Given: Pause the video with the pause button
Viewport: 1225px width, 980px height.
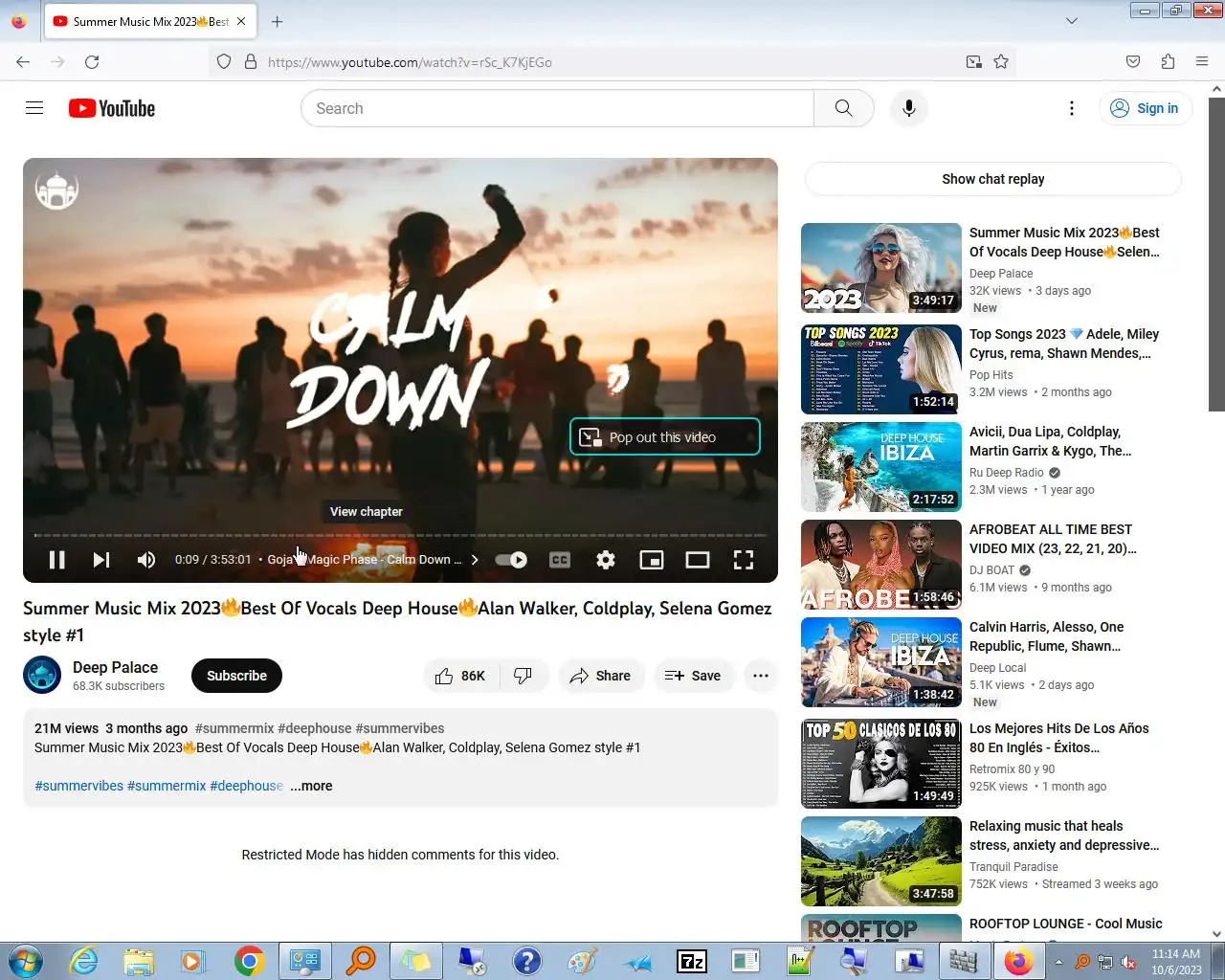Looking at the screenshot, I should pyautogui.click(x=56, y=560).
